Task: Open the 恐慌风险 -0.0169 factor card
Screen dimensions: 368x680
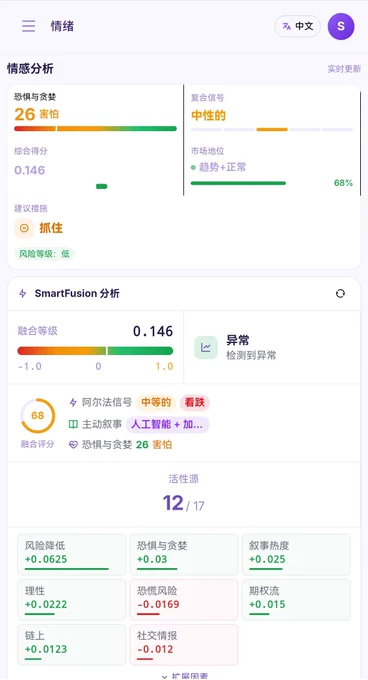Action: 184,600
